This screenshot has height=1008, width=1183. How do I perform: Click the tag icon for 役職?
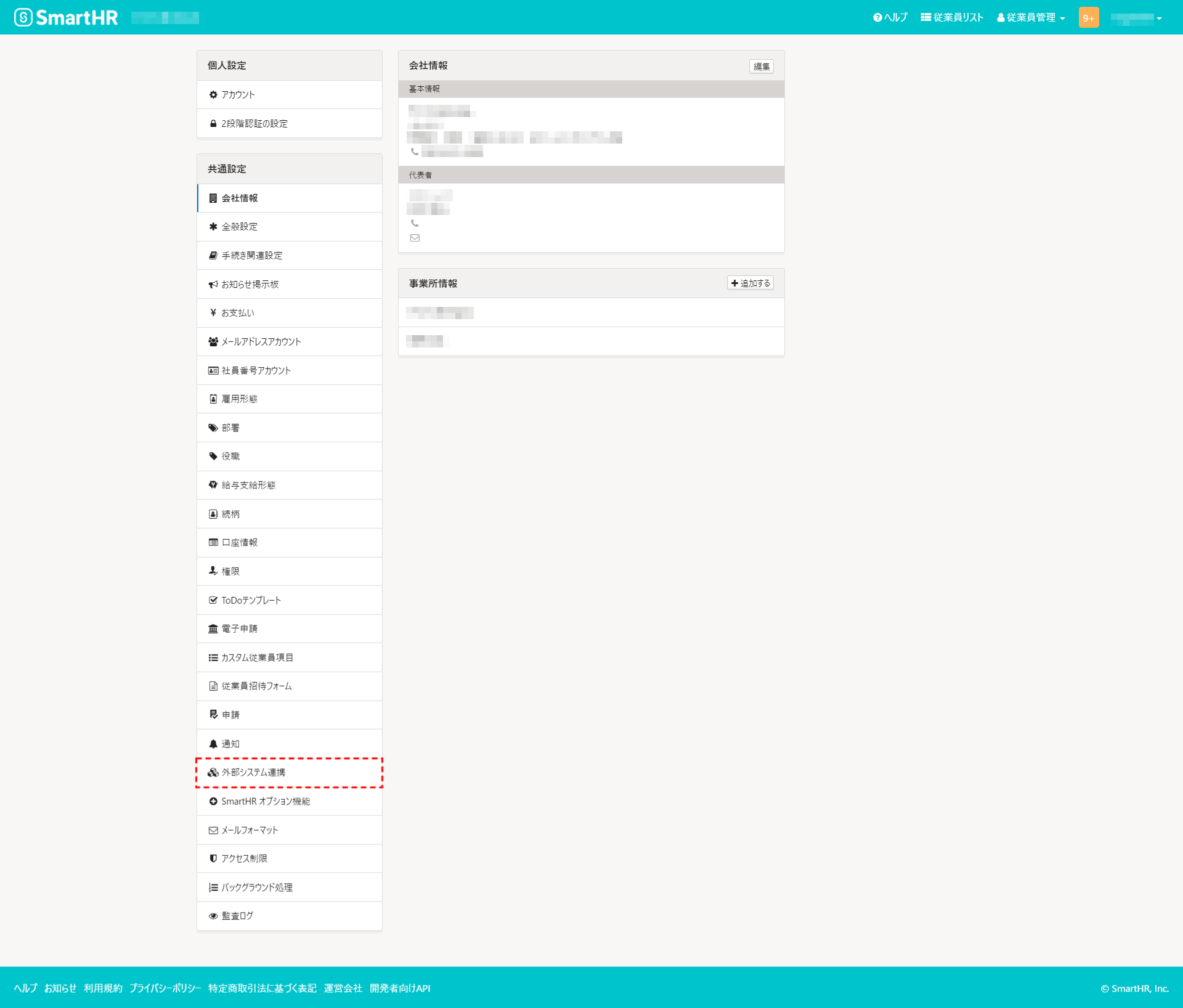213,456
